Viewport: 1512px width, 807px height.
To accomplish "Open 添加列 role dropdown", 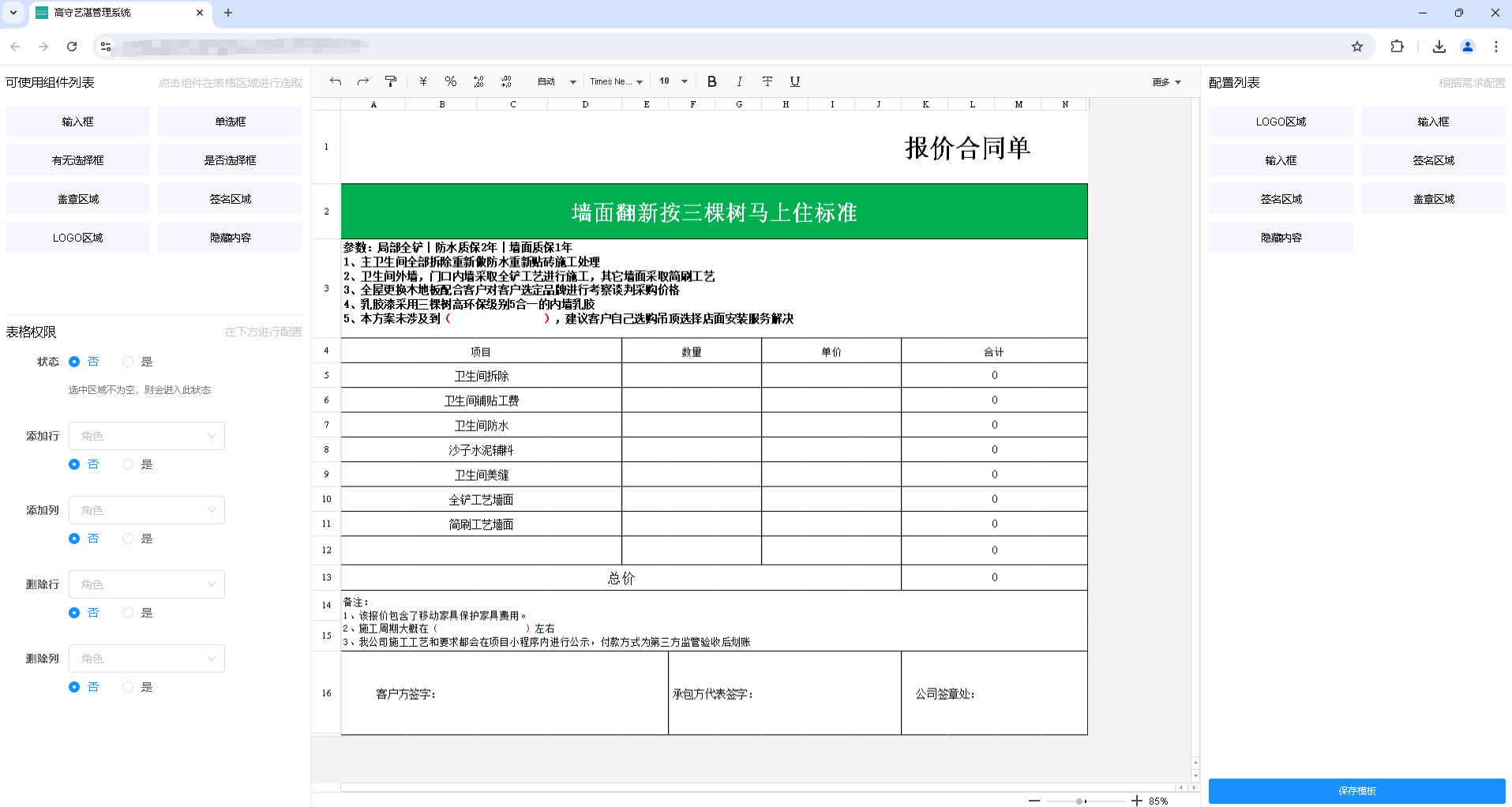I will tap(147, 510).
